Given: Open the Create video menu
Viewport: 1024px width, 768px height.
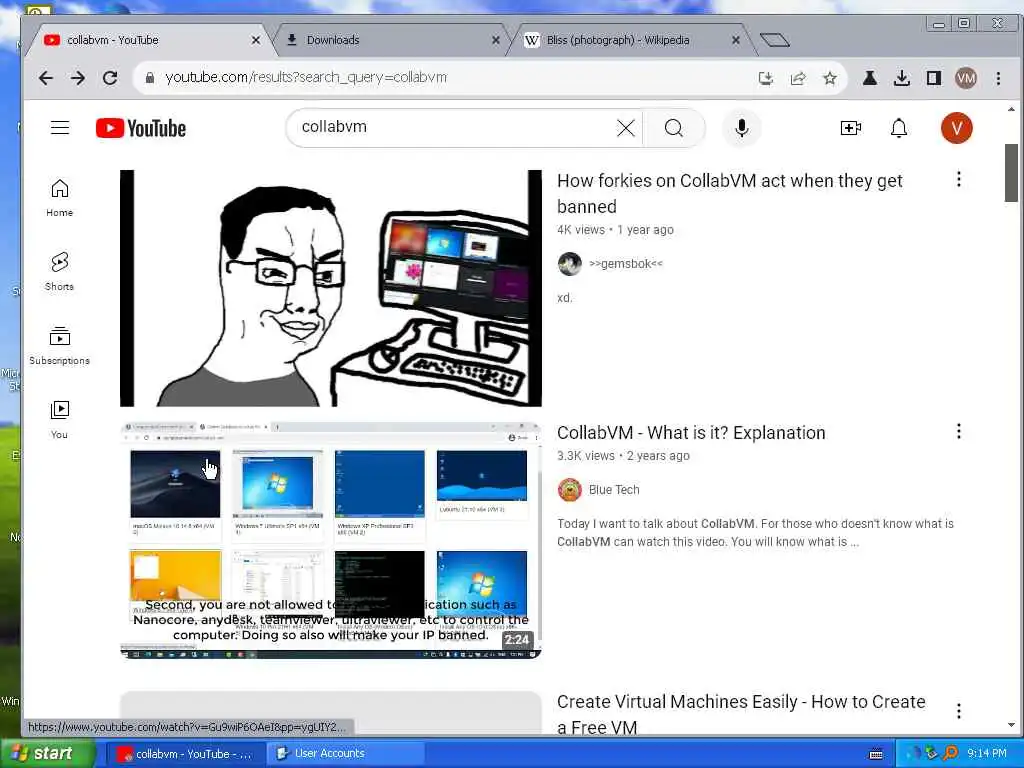Looking at the screenshot, I should [850, 128].
